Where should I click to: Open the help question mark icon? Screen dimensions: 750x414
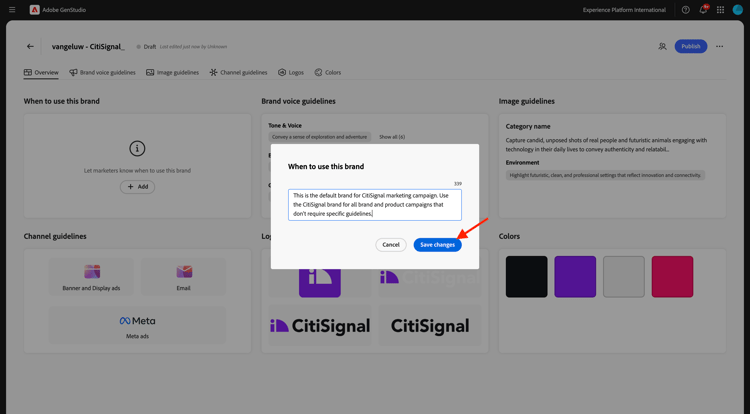click(685, 10)
